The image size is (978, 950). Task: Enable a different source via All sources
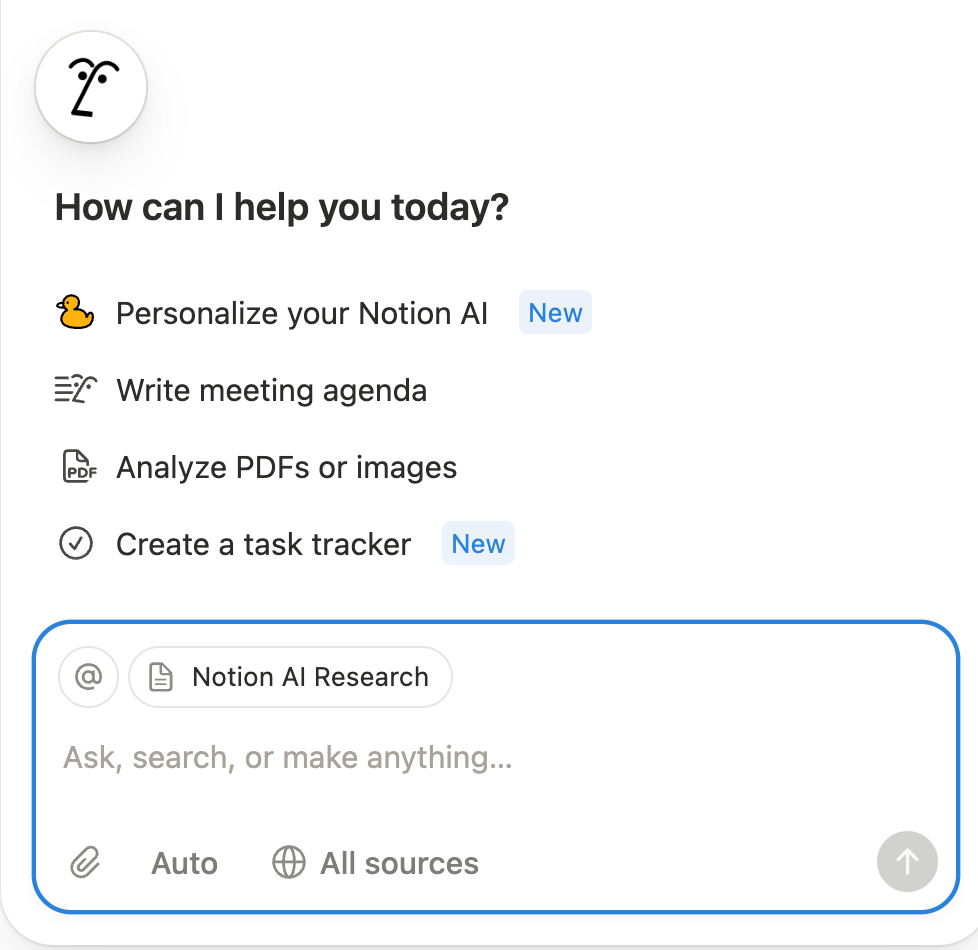399,862
